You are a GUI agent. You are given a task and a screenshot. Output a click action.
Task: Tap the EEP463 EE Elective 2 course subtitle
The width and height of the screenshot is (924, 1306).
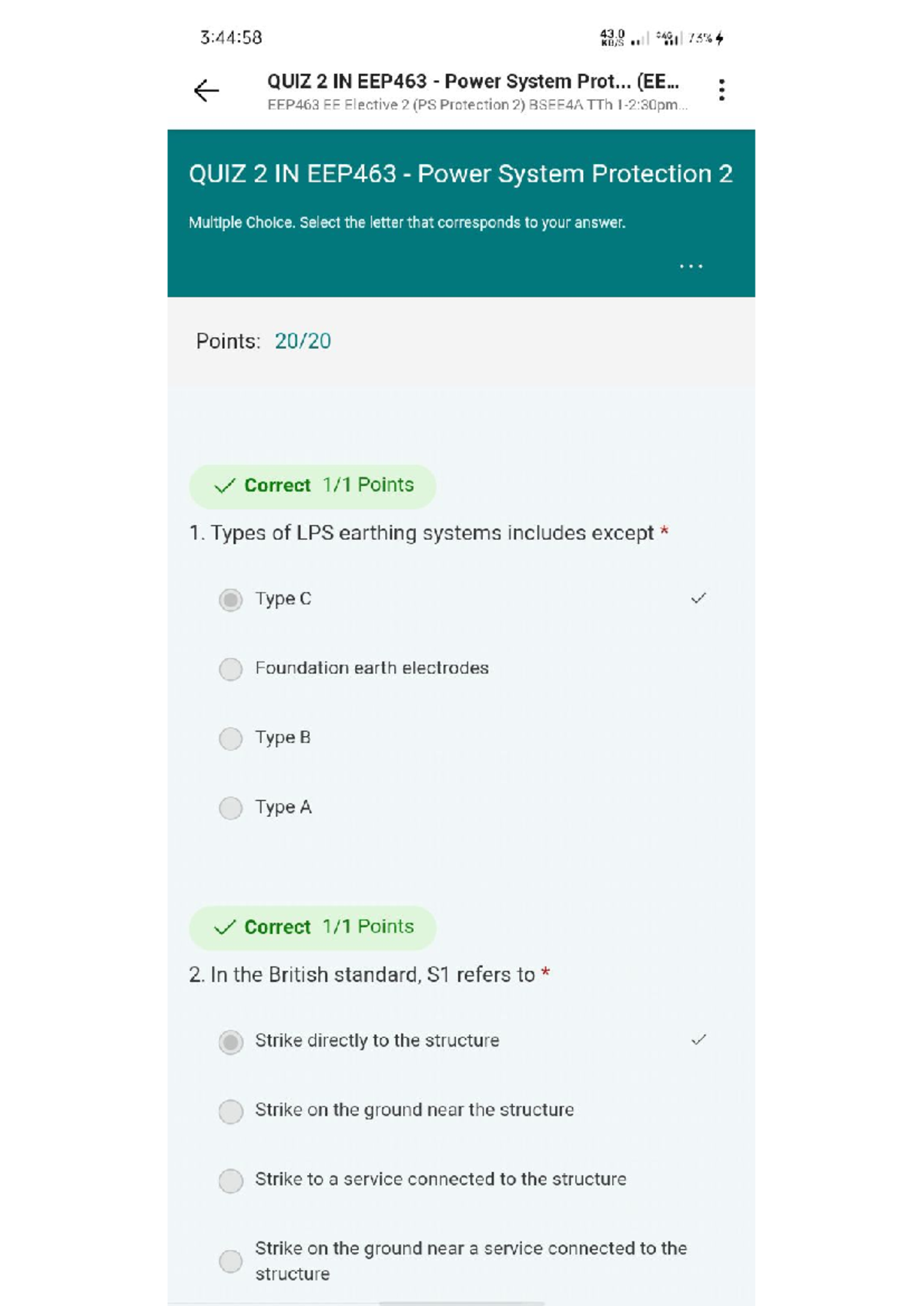477,107
